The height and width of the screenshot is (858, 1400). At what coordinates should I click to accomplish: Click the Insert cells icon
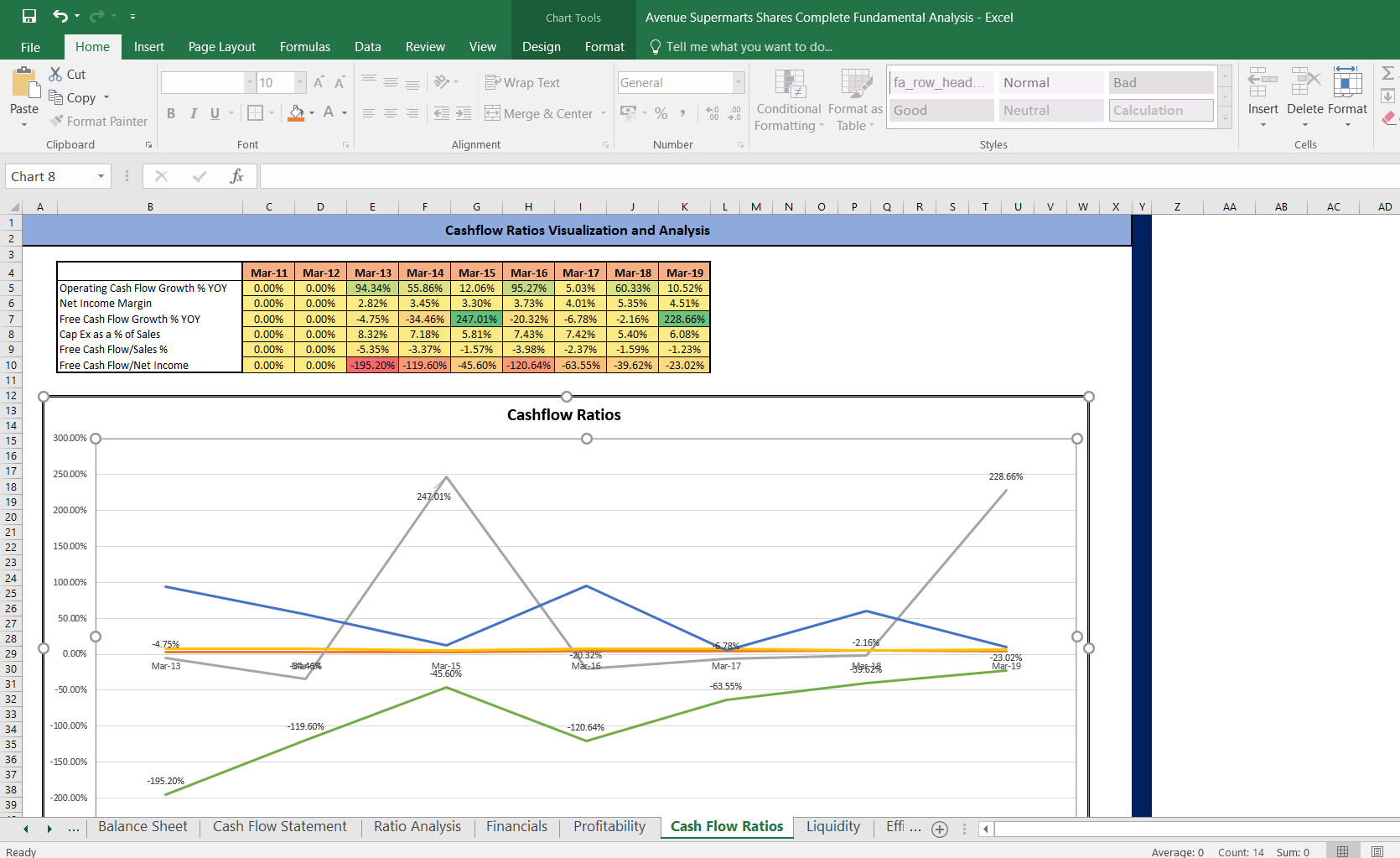pos(1263,82)
